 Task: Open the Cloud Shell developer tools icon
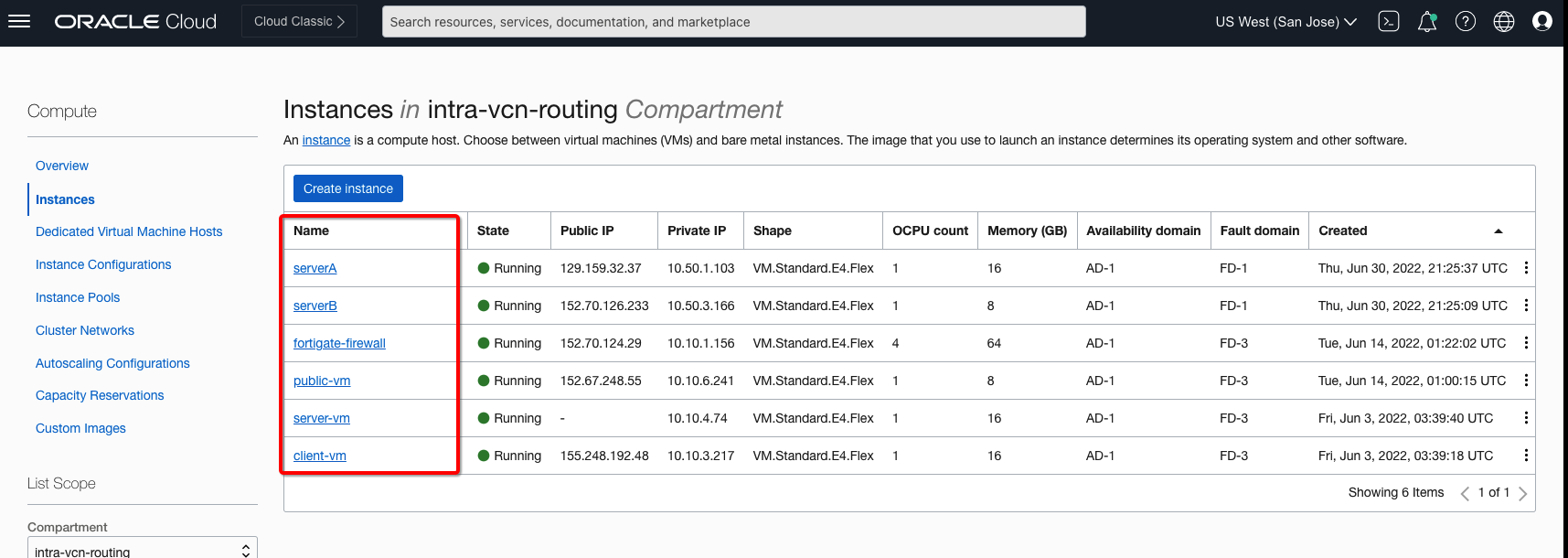1389,21
